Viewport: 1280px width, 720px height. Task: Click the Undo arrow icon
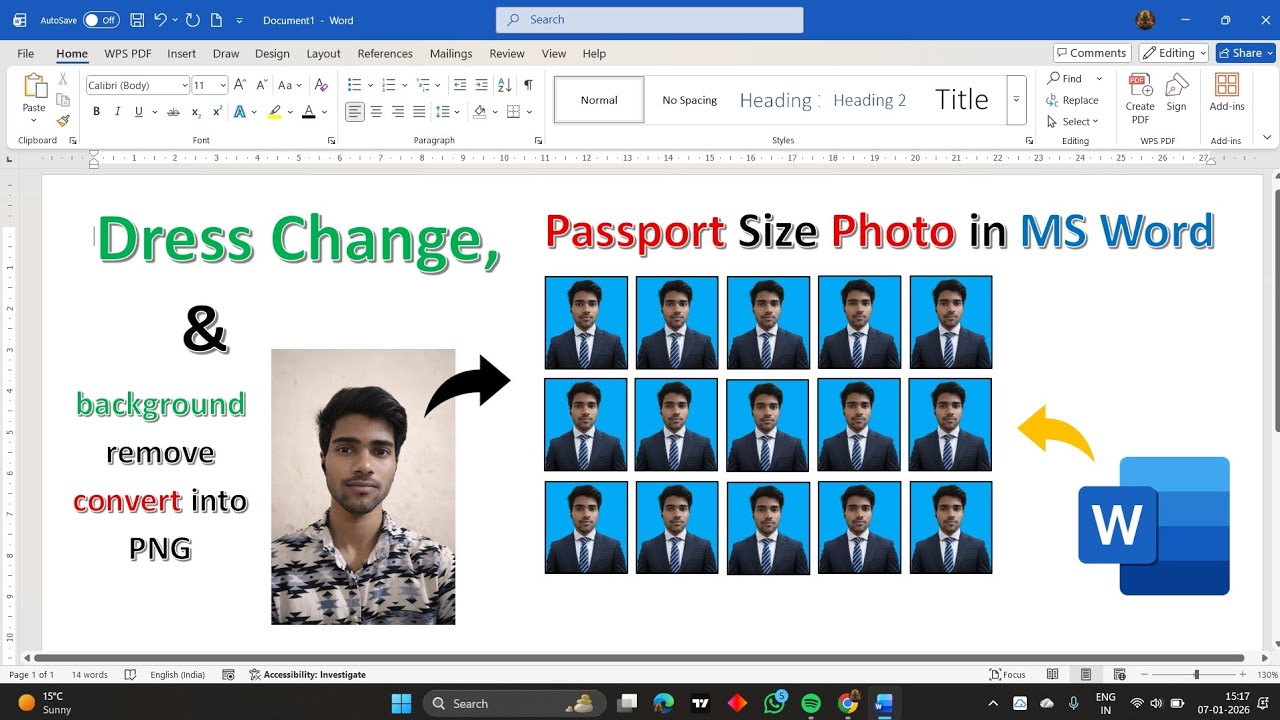(x=159, y=20)
